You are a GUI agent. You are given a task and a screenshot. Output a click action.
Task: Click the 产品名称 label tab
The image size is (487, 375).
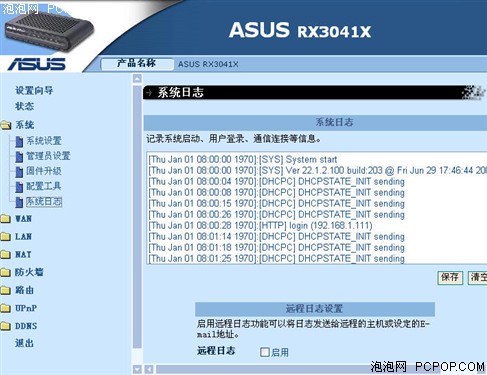[x=137, y=64]
